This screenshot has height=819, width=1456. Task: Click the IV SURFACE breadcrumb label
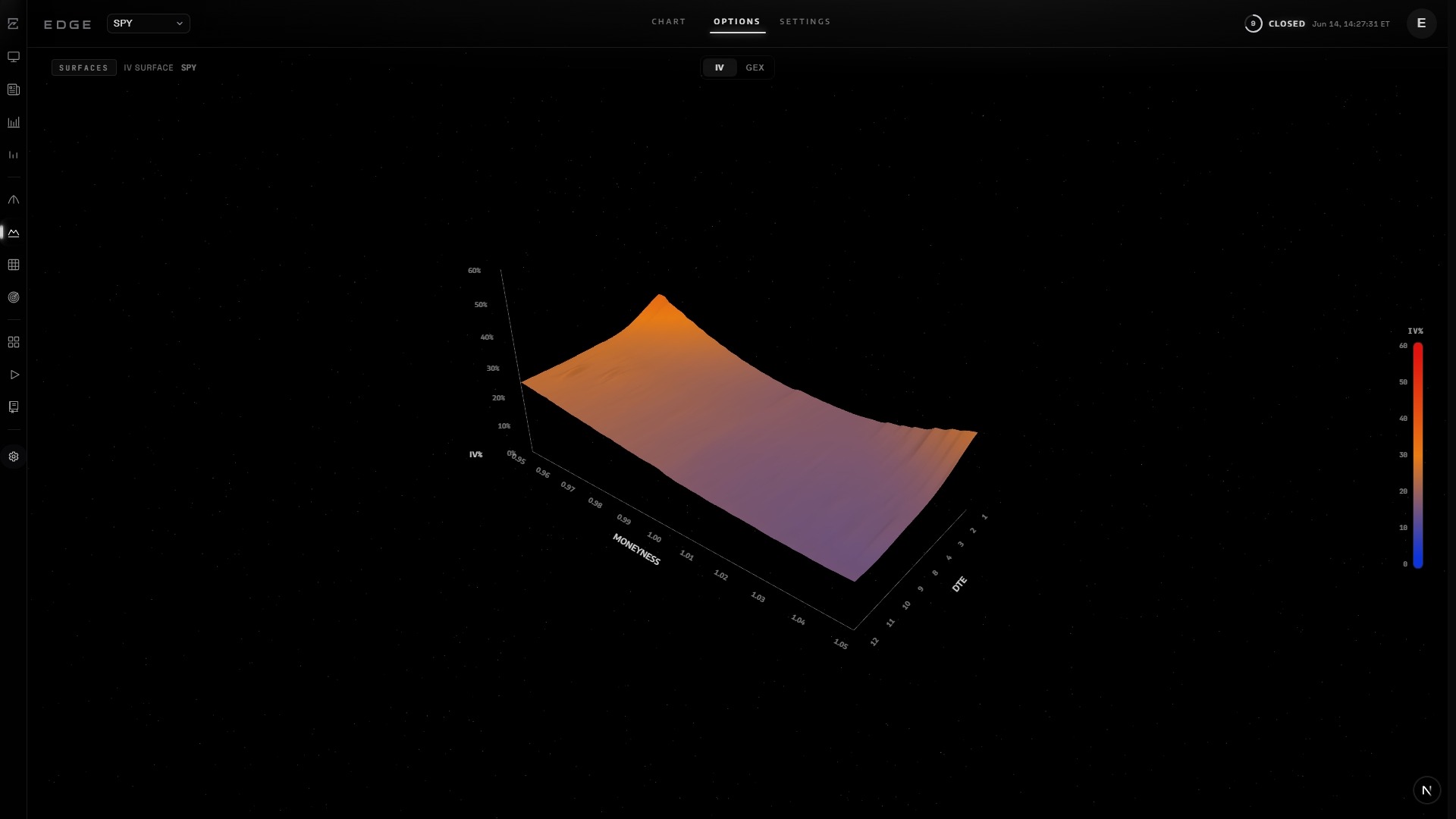(149, 67)
